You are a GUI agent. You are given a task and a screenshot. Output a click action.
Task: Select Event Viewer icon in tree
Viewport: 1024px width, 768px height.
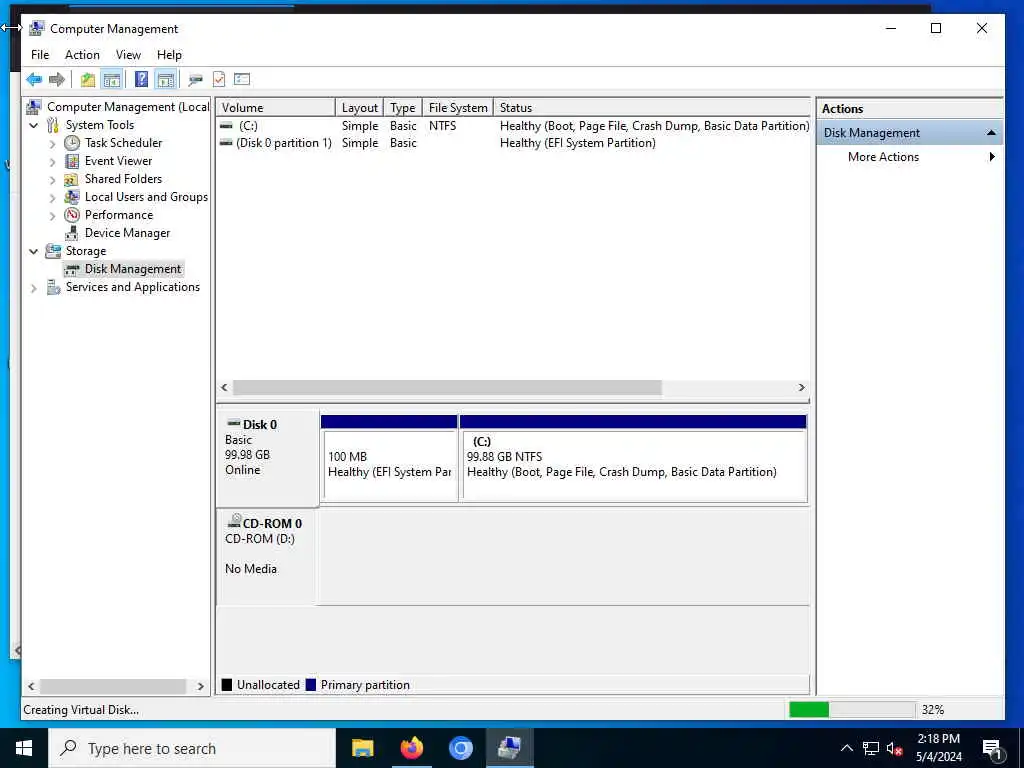[x=72, y=161]
